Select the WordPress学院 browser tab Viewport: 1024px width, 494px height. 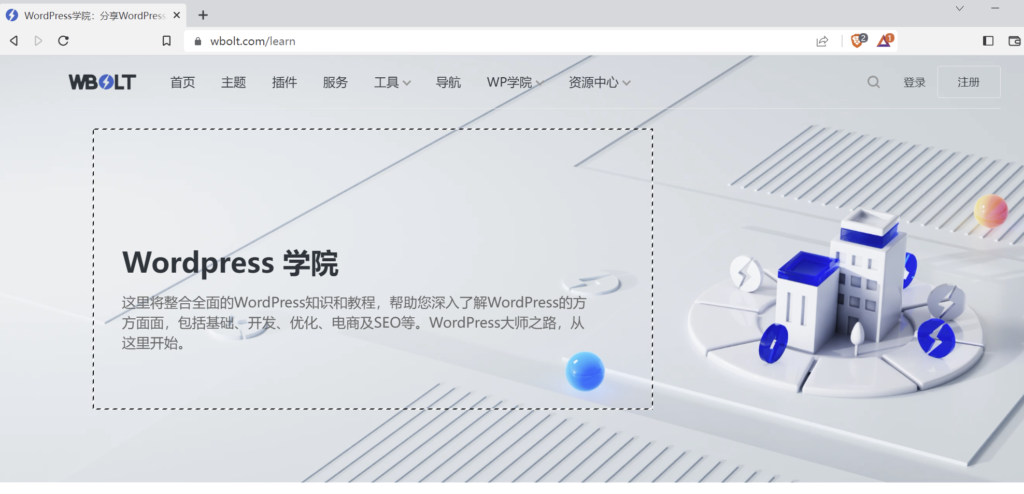(x=93, y=15)
